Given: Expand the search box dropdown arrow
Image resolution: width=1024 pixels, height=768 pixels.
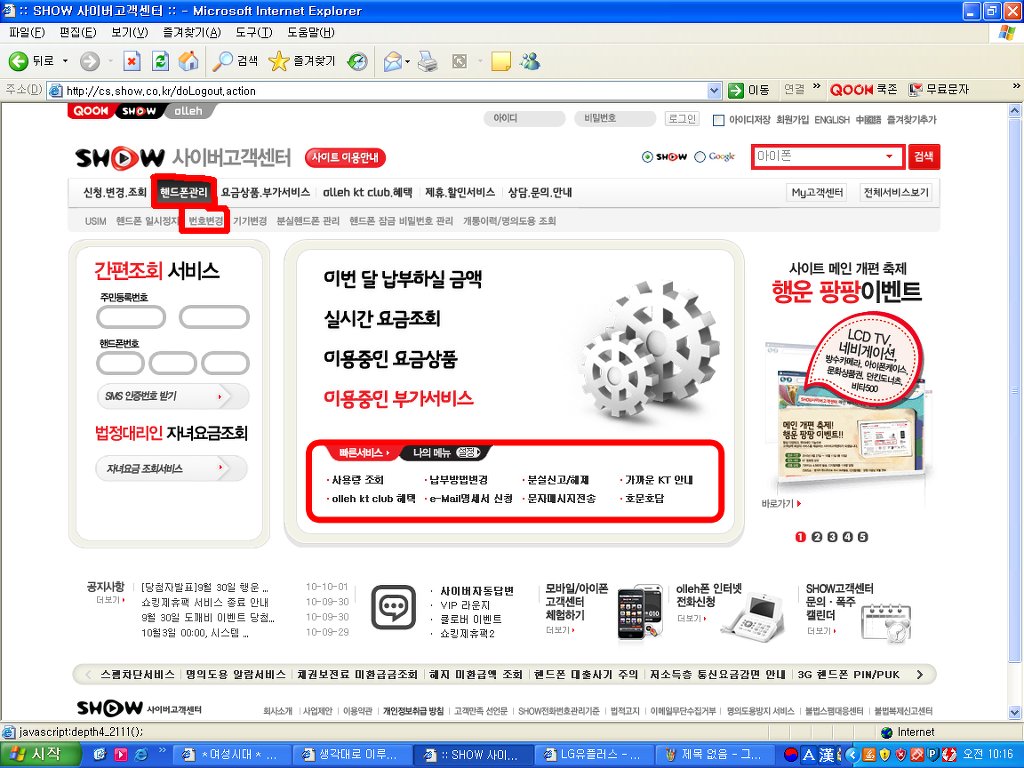Looking at the screenshot, I should click(889, 156).
